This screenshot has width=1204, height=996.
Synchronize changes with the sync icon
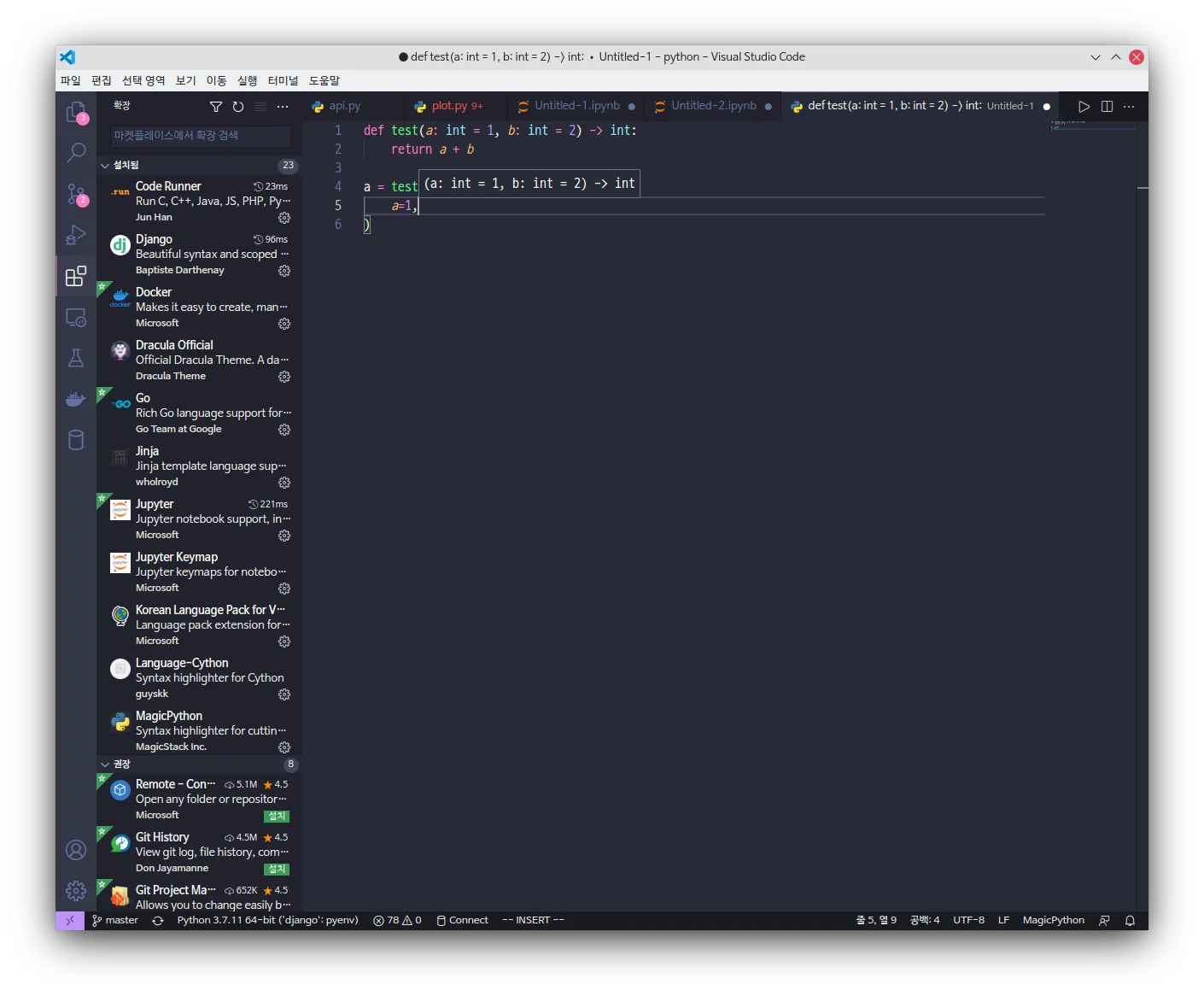point(158,921)
